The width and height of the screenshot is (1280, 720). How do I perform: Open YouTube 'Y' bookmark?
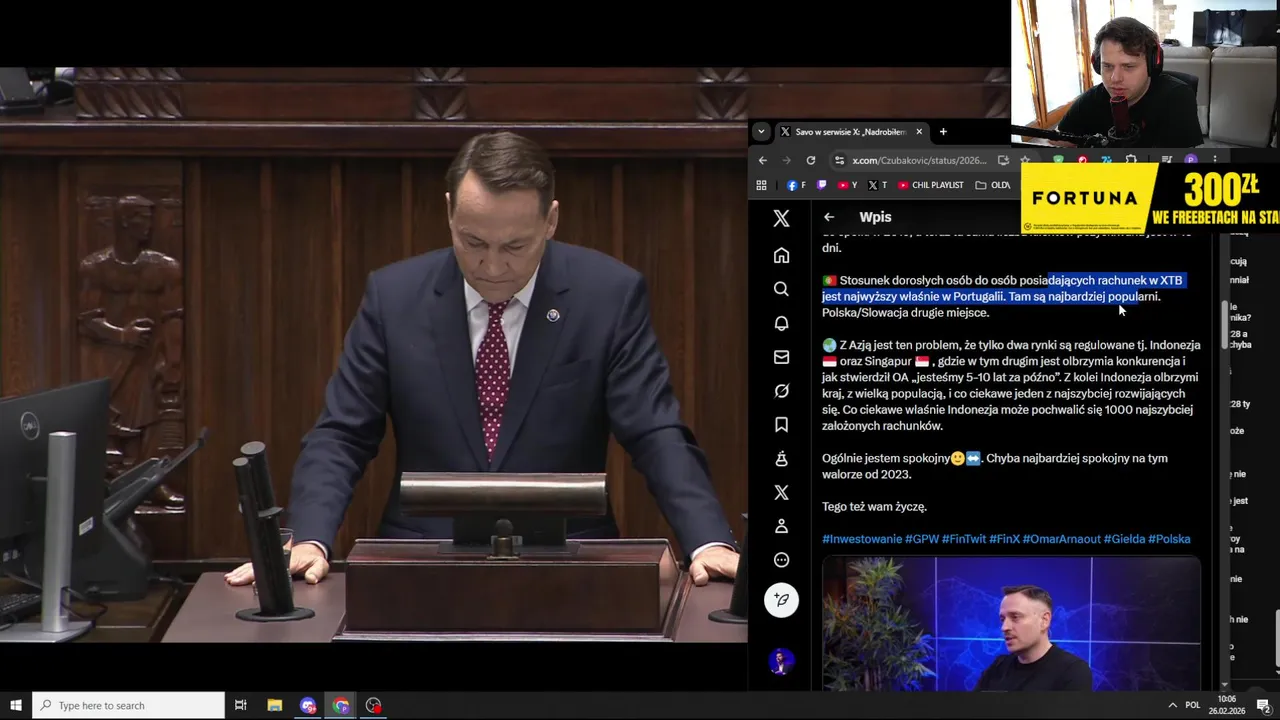point(848,185)
